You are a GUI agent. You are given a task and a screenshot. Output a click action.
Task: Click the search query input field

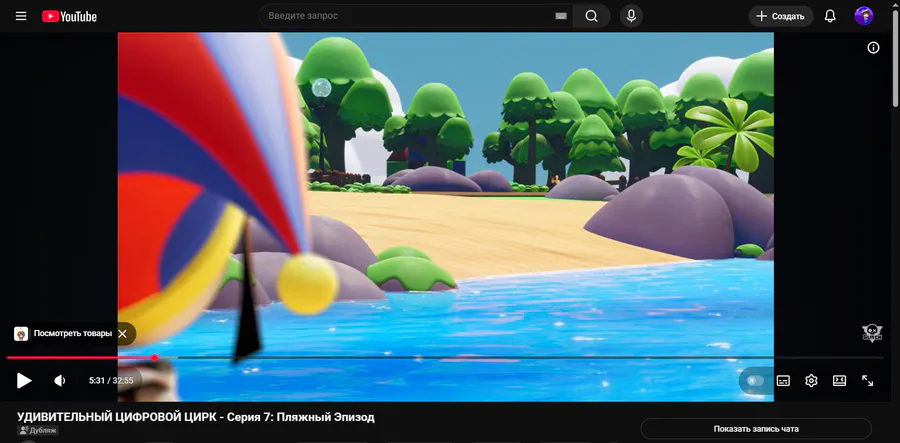pyautogui.click(x=408, y=16)
